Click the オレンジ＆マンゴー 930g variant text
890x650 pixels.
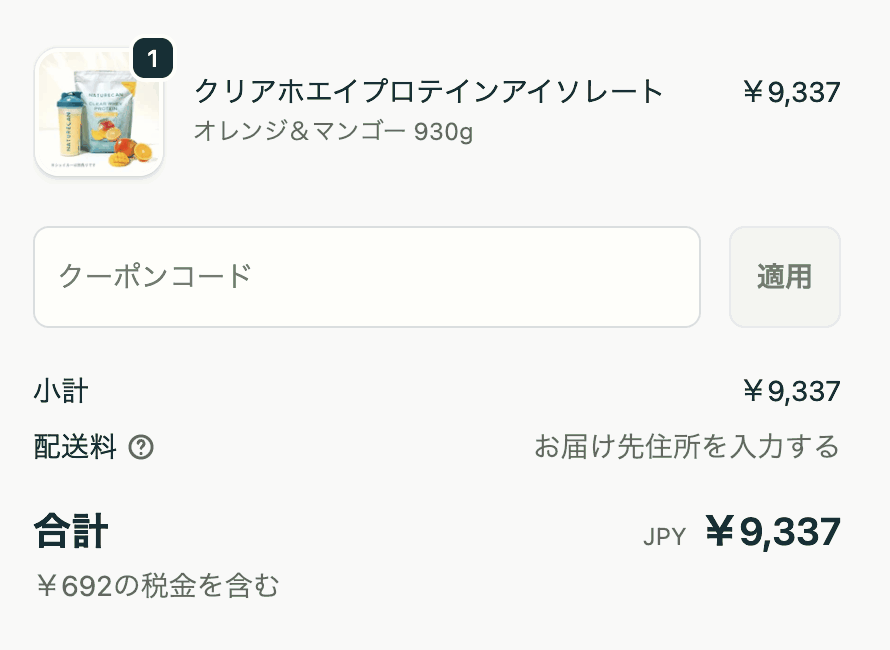click(x=336, y=132)
